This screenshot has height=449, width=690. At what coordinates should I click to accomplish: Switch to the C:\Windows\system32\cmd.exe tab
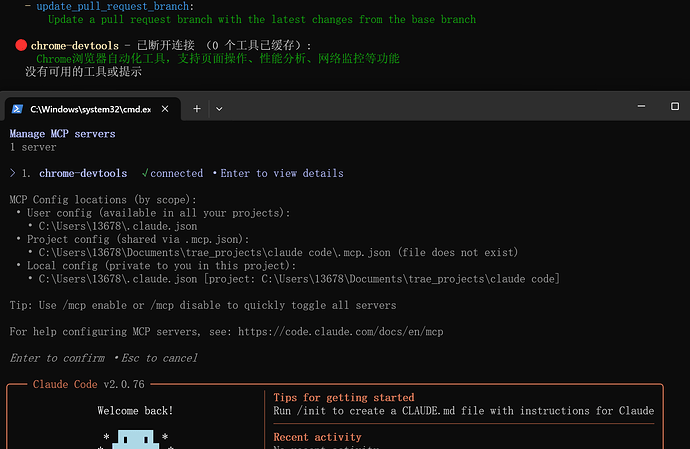90,109
